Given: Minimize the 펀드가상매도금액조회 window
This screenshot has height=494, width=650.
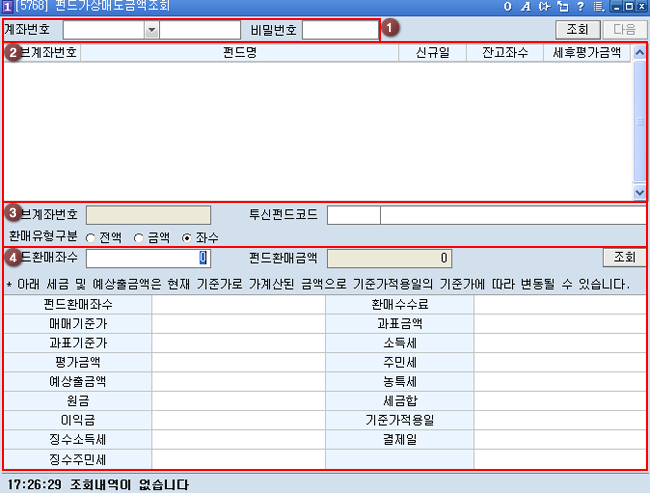Looking at the screenshot, I should tap(615, 7).
